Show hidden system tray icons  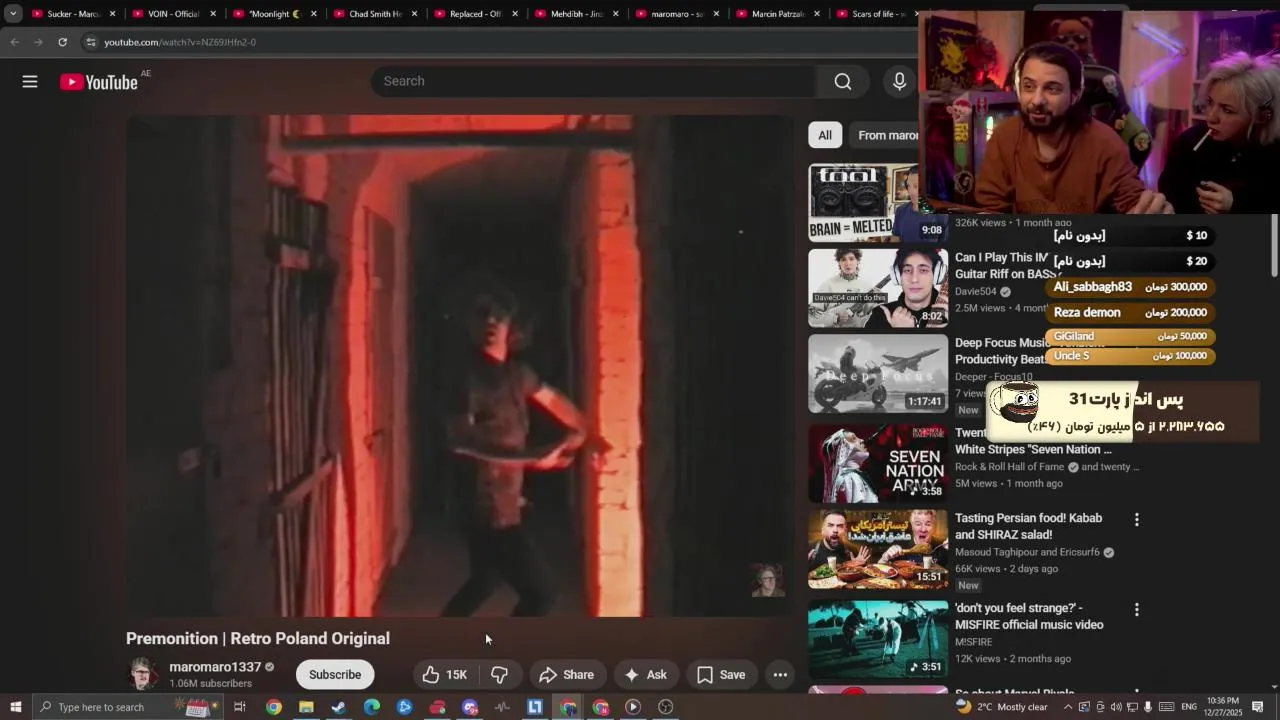coord(1068,707)
